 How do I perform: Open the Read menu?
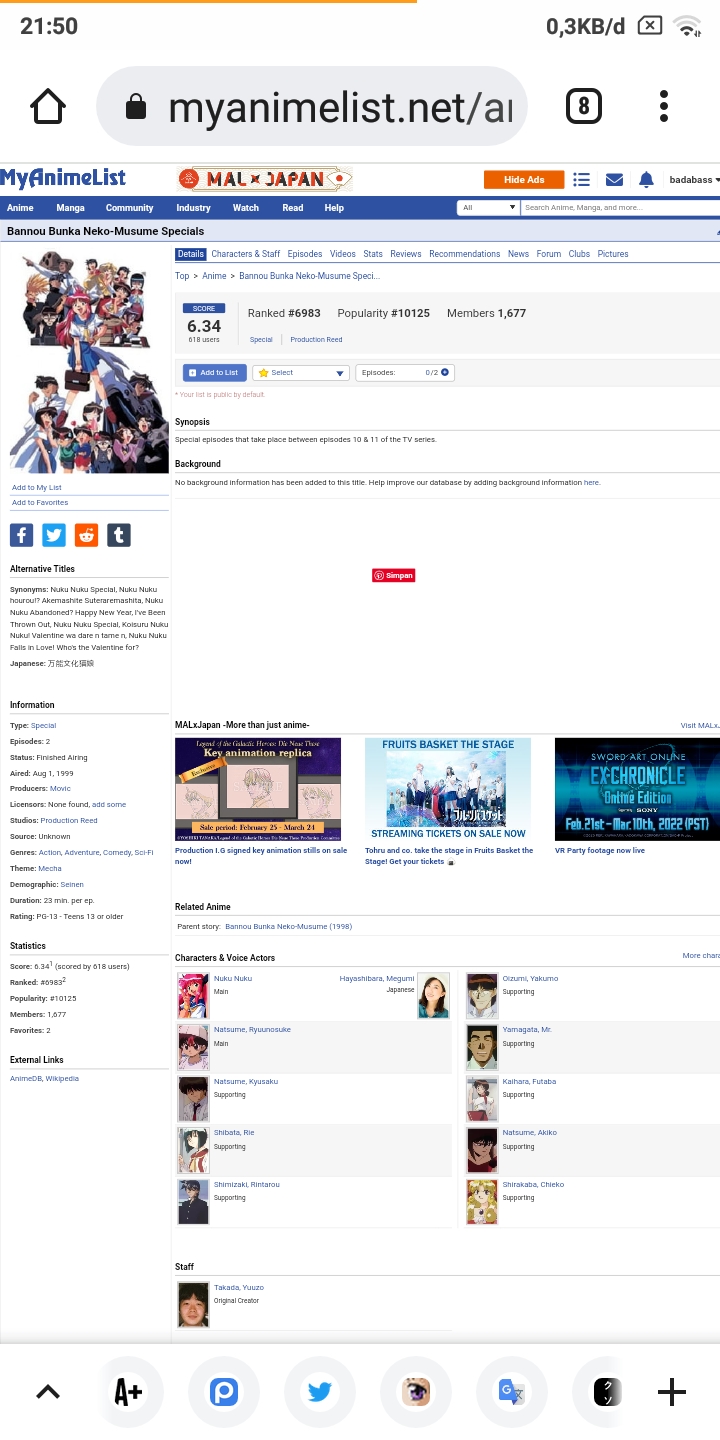293,208
